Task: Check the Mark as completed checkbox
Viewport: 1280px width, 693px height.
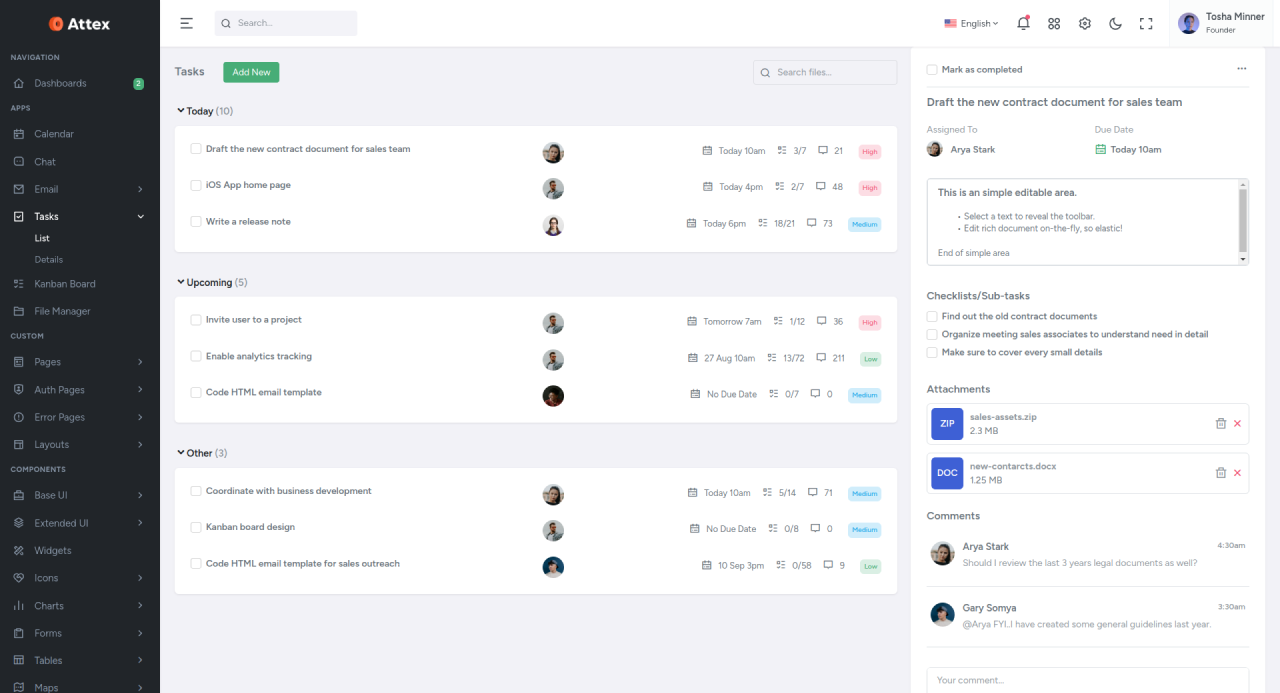Action: (932, 70)
